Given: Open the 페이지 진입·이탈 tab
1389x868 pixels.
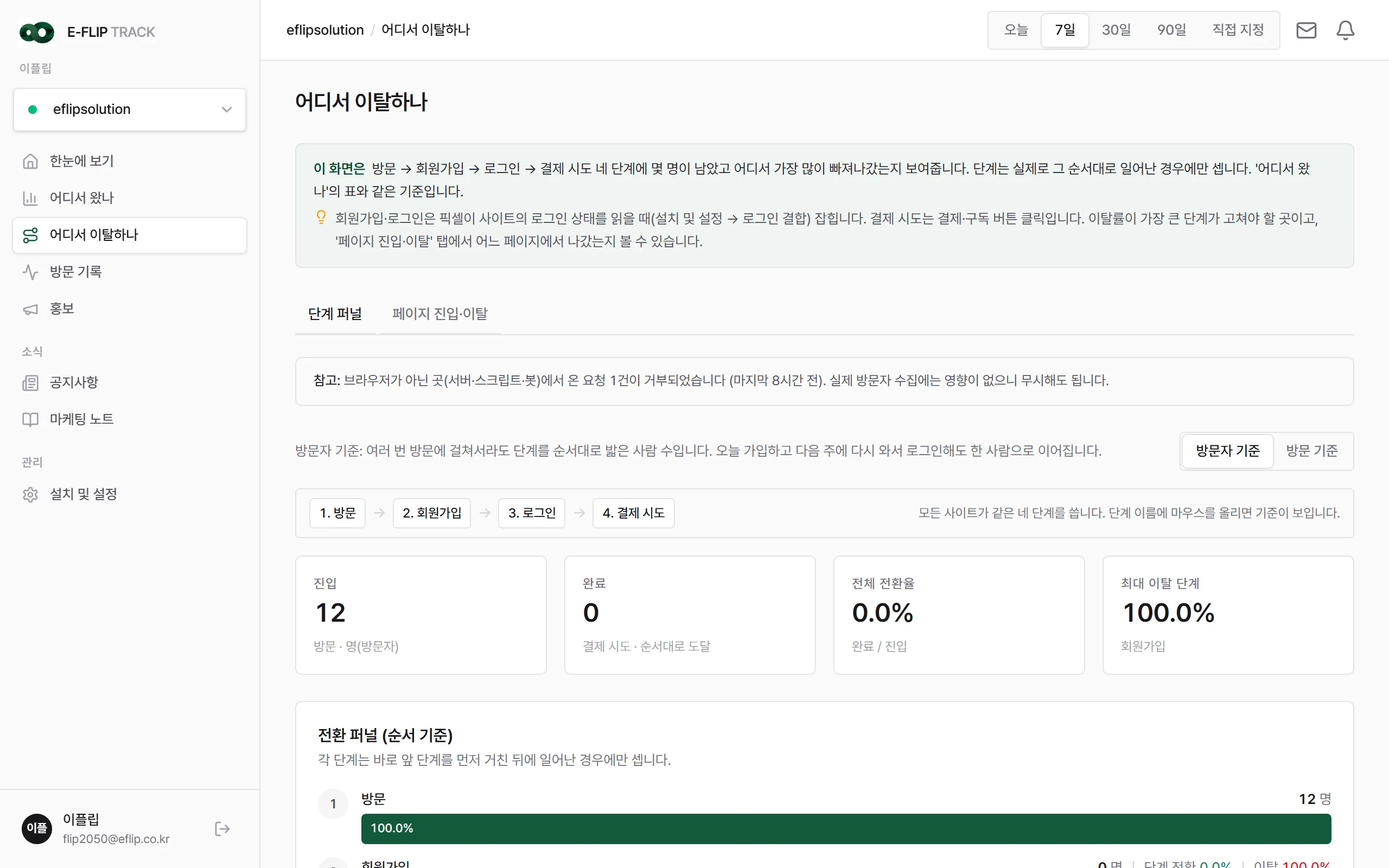Looking at the screenshot, I should [x=439, y=314].
